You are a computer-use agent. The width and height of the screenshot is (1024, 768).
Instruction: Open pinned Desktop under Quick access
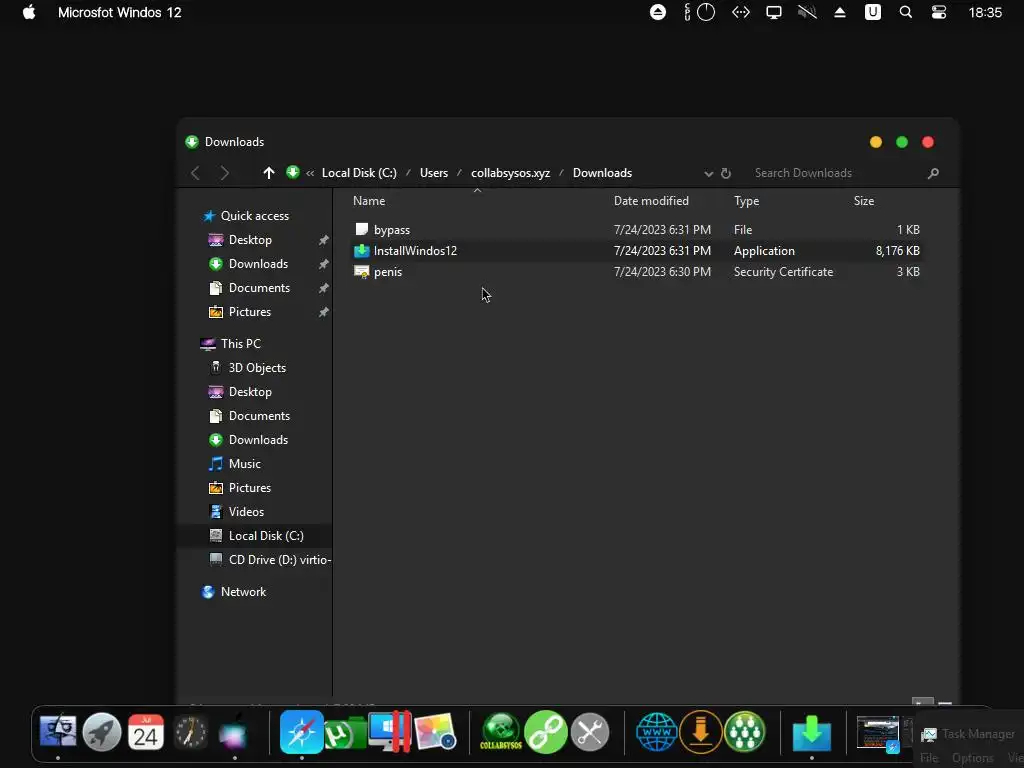pyautogui.click(x=250, y=240)
